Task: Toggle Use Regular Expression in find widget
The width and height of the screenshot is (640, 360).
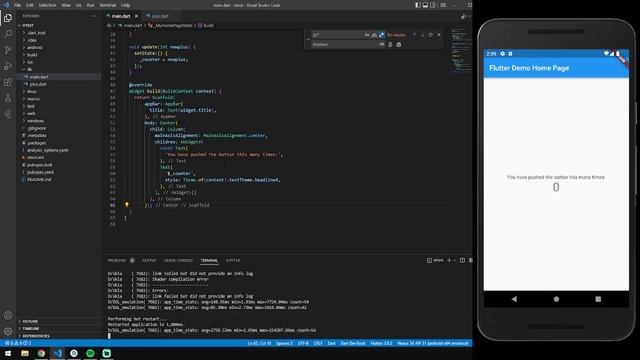Action: [381, 35]
